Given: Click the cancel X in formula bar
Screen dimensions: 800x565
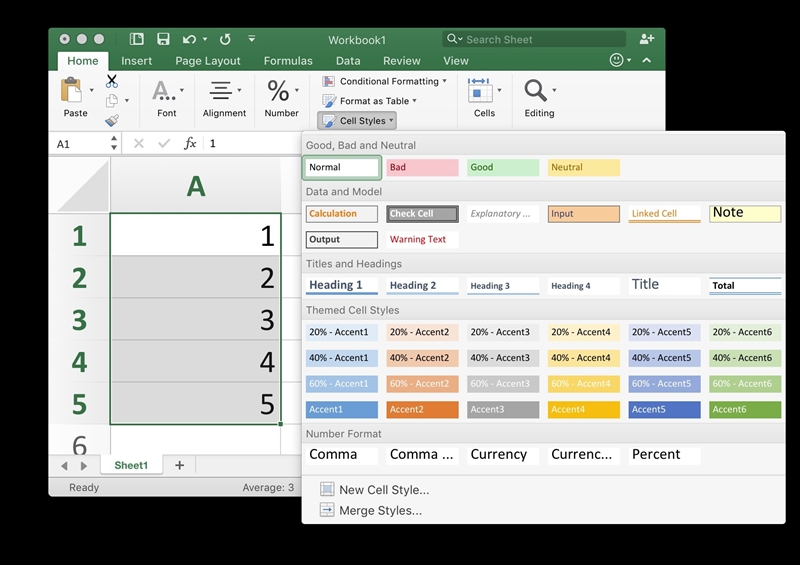Looking at the screenshot, I should click(138, 143).
